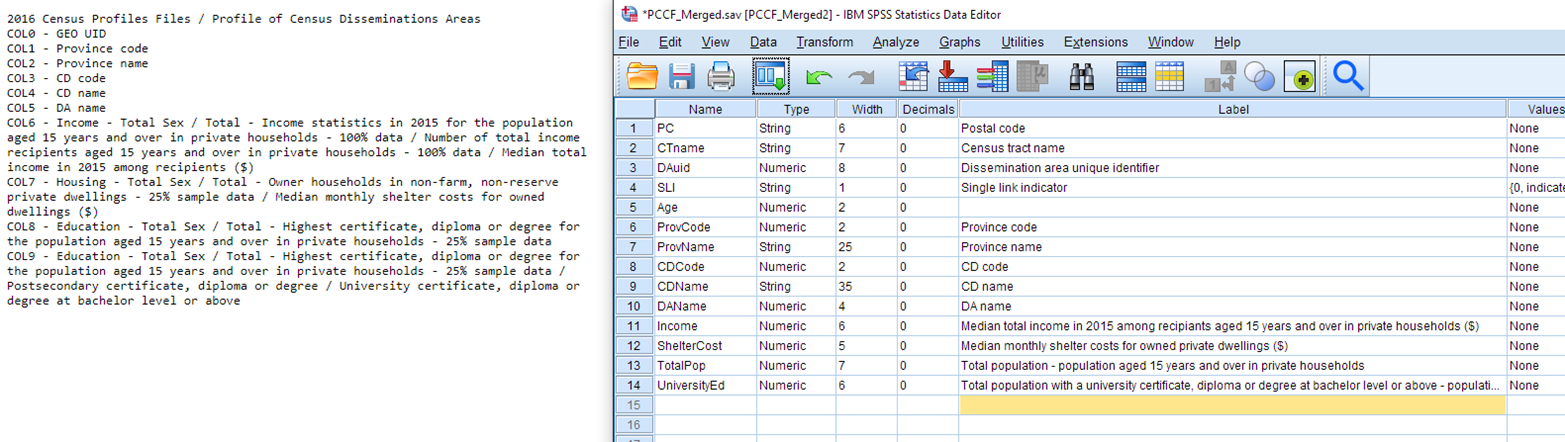The width and height of the screenshot is (1565, 442).
Task: Open the Help menu
Action: click(1227, 42)
